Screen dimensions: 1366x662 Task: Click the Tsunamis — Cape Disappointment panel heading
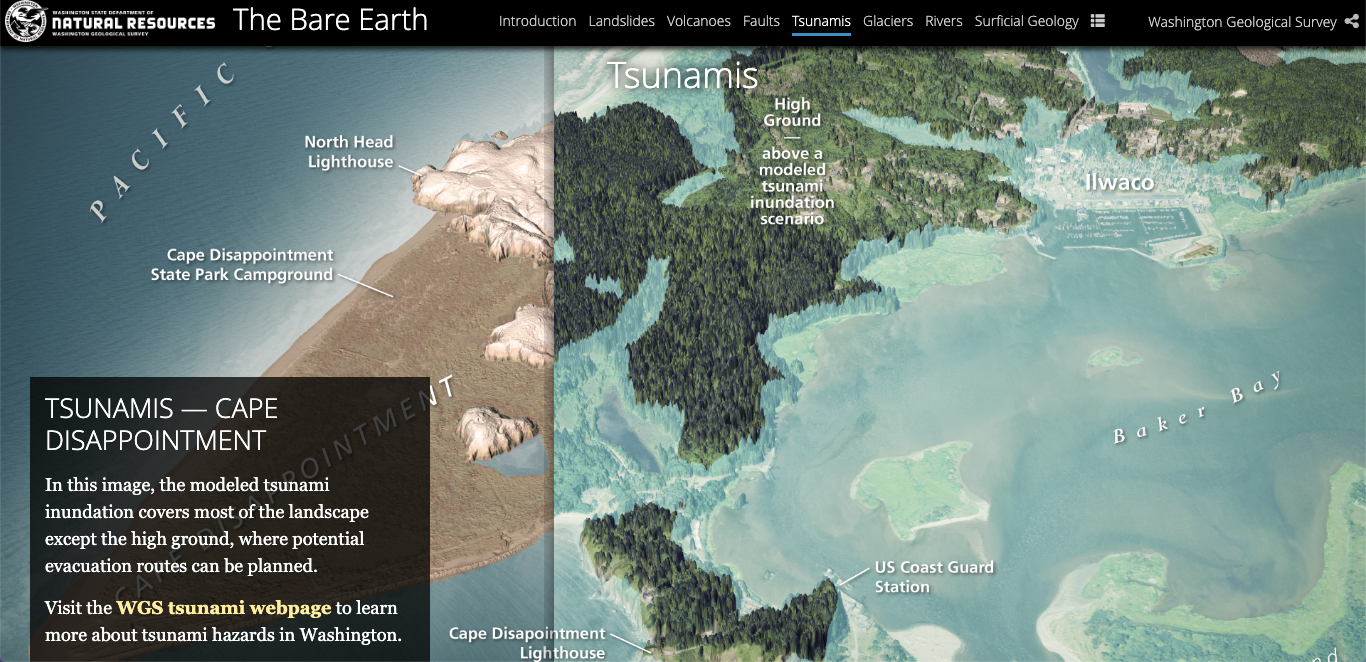coord(162,424)
